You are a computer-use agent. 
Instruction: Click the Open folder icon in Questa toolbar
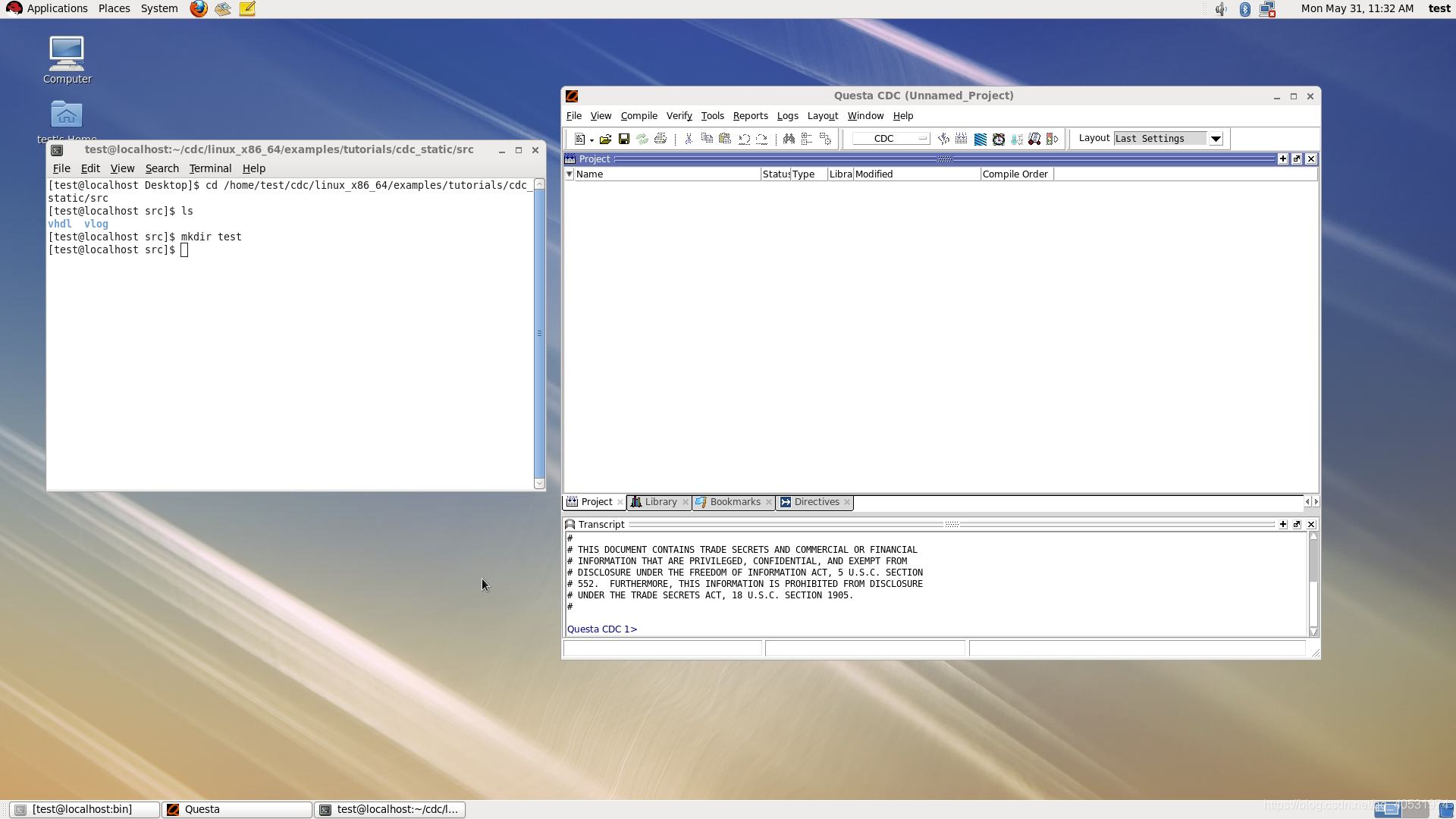(605, 139)
